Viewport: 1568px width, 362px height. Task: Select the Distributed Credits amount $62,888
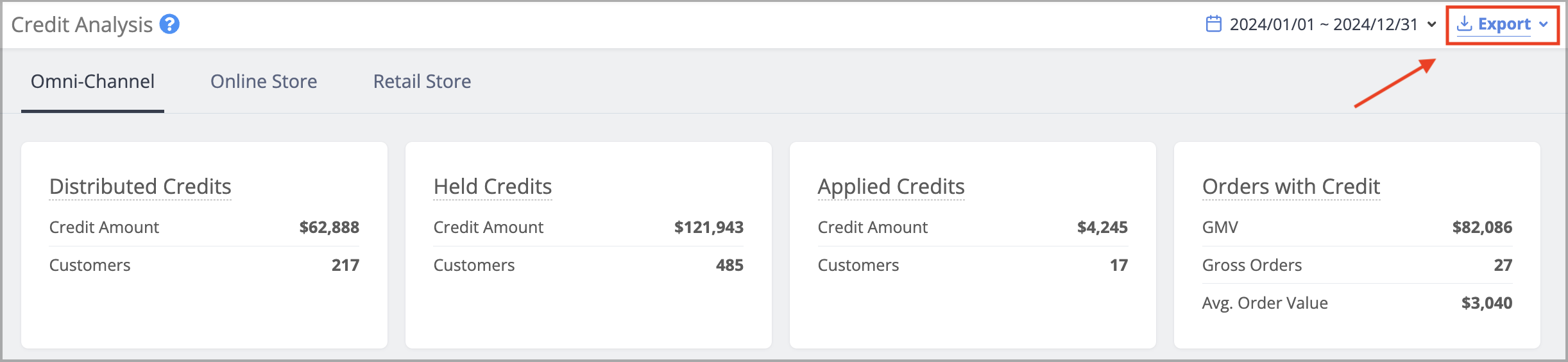click(x=329, y=227)
